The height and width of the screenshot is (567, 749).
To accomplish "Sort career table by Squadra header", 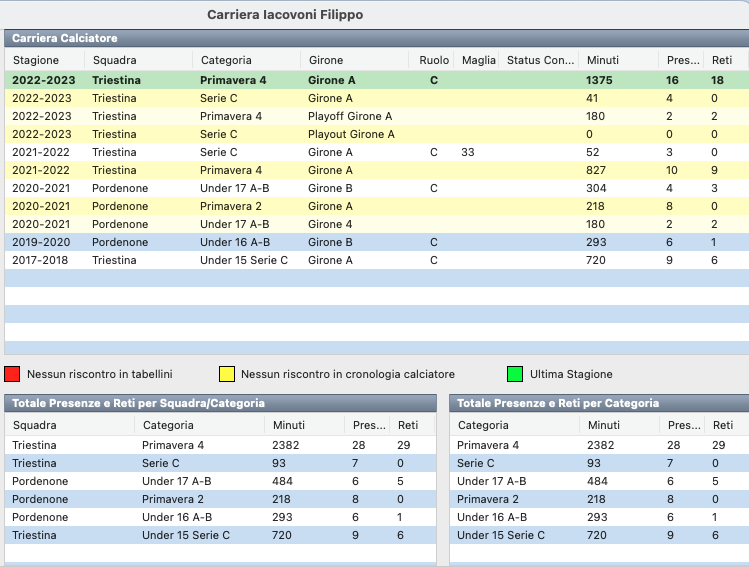I will [114, 60].
